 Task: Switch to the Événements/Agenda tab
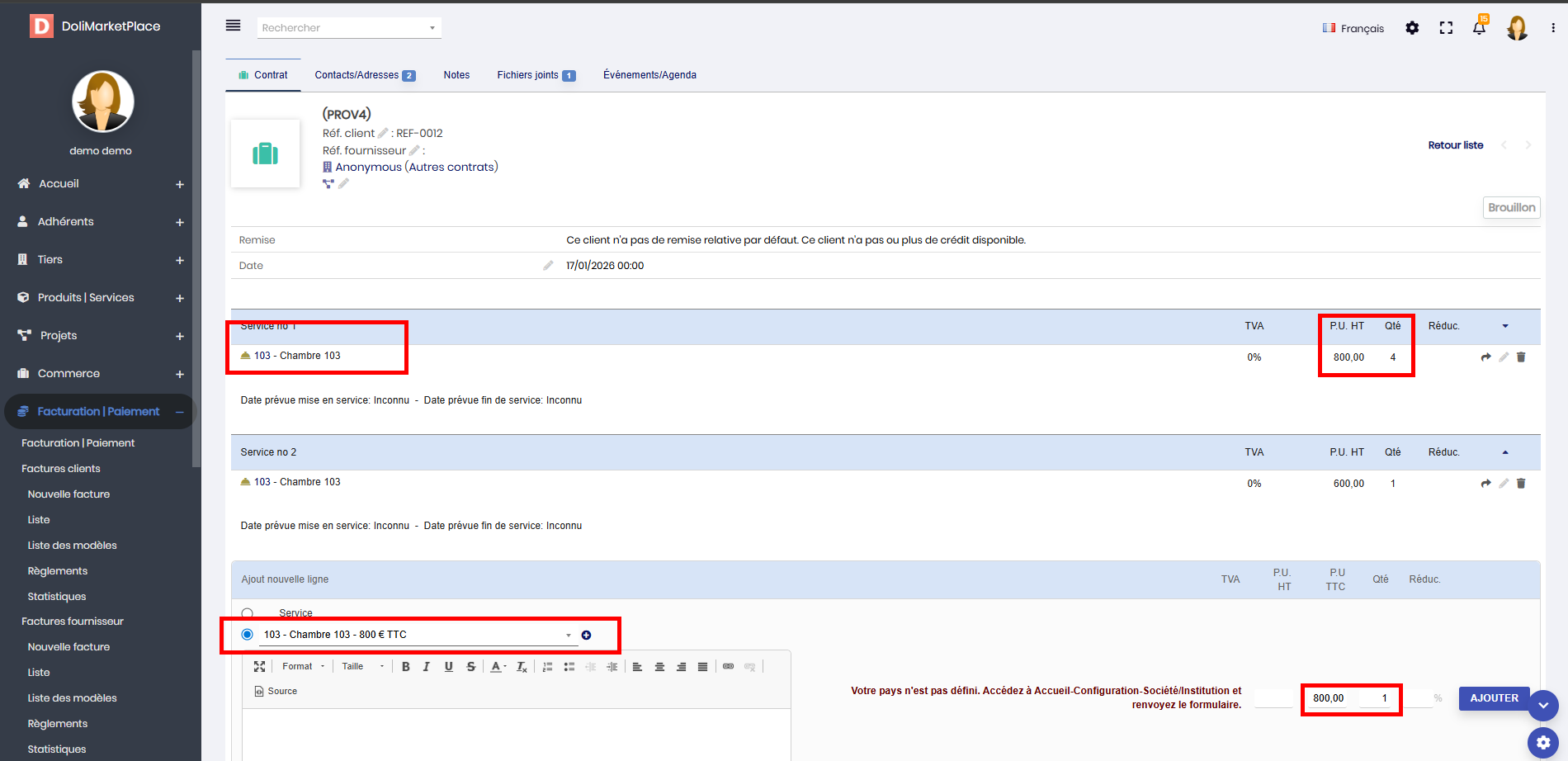[x=649, y=75]
